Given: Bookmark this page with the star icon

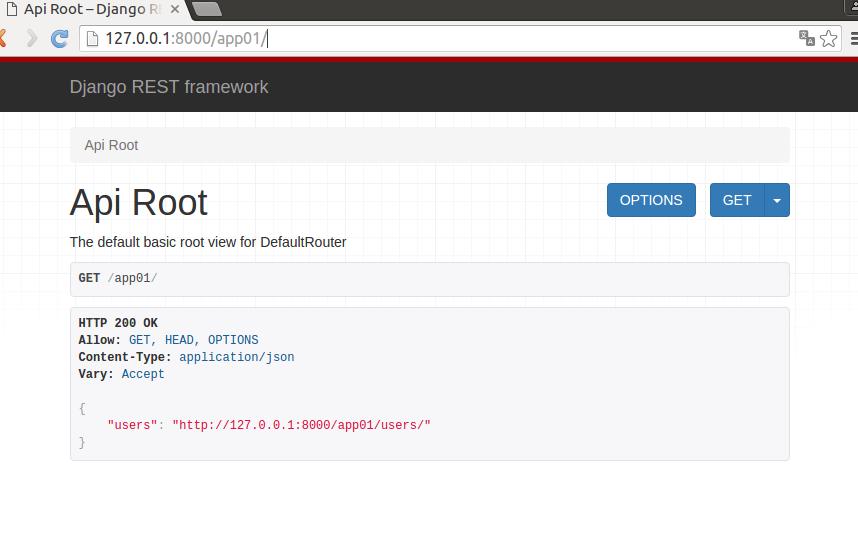Looking at the screenshot, I should click(x=828, y=38).
